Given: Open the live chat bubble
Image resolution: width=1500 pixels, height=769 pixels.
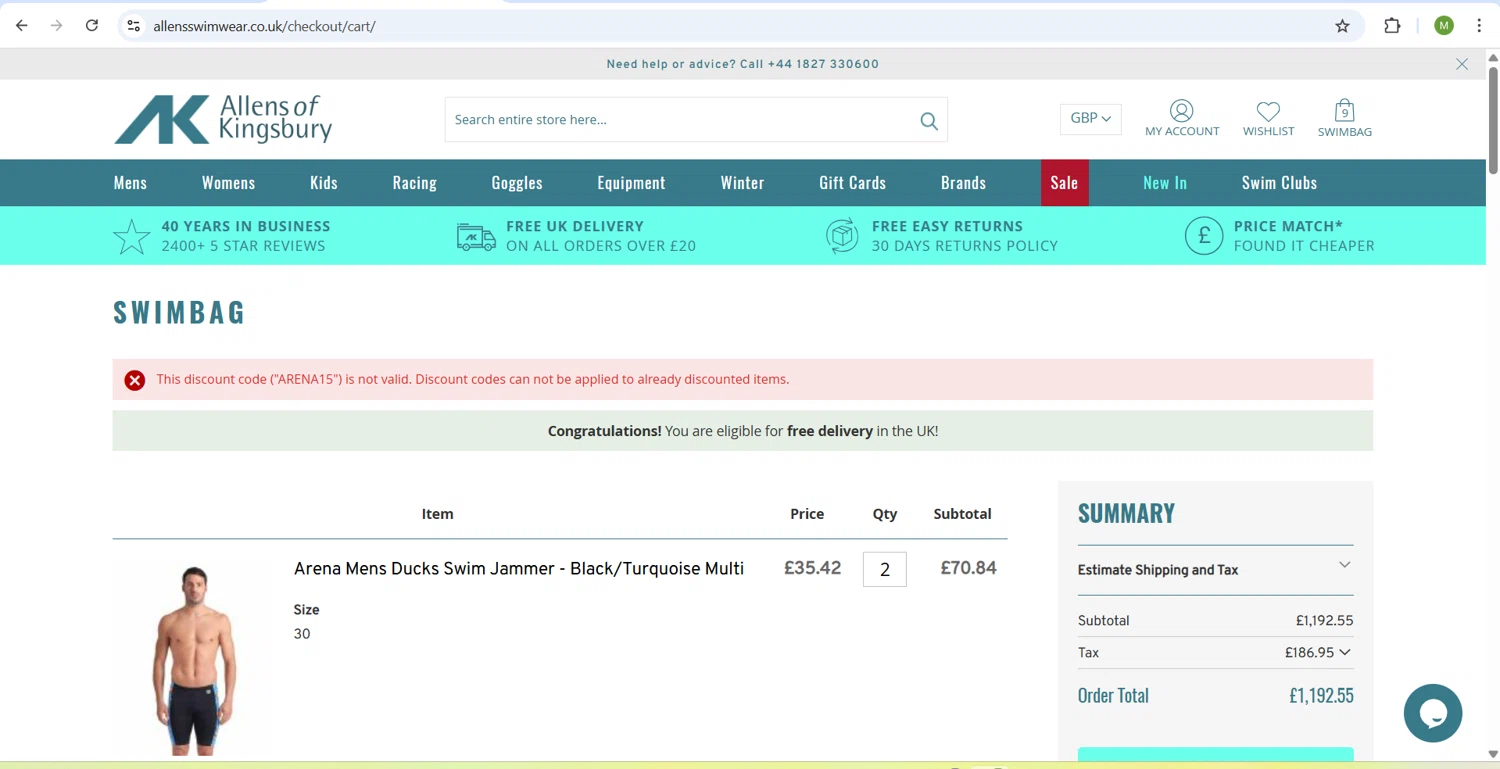Looking at the screenshot, I should pyautogui.click(x=1433, y=713).
